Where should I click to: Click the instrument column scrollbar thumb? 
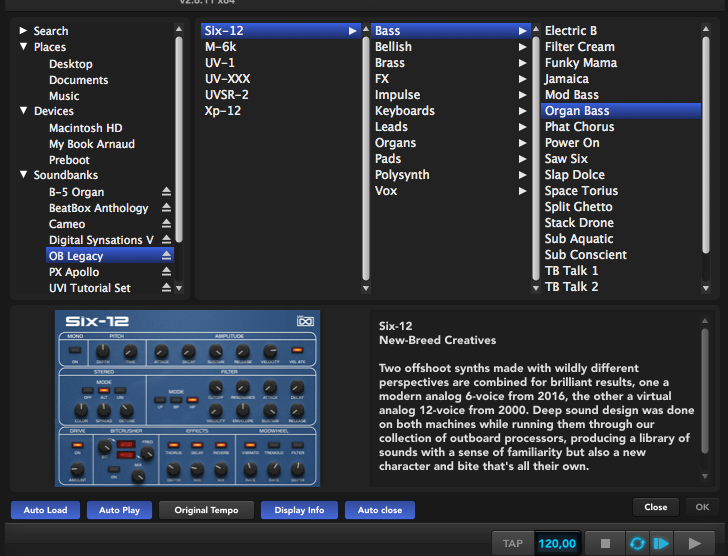(x=365, y=158)
